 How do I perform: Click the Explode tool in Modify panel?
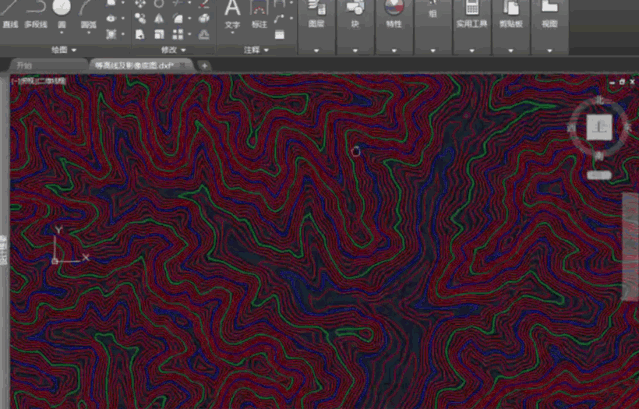point(204,18)
